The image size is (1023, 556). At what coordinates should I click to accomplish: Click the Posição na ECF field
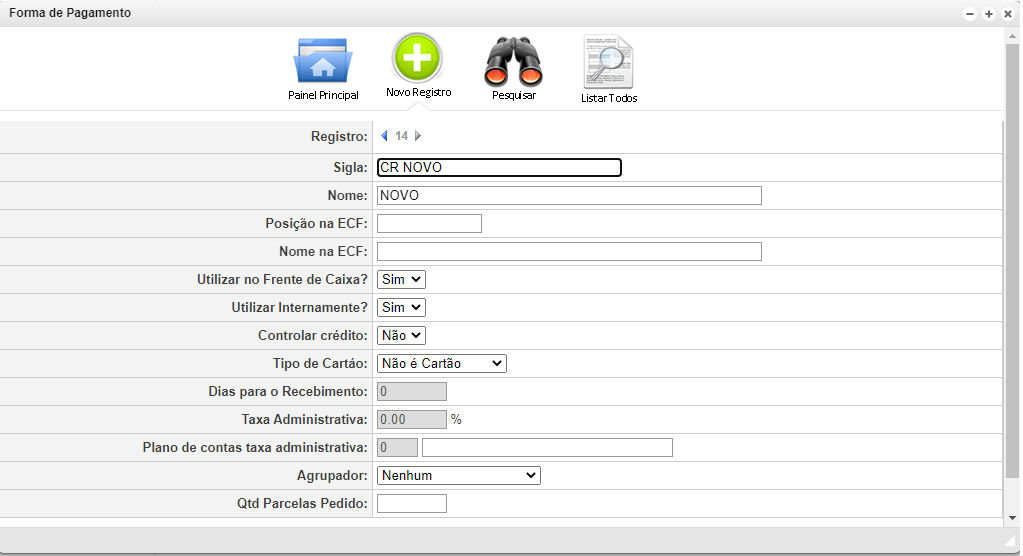pyautogui.click(x=429, y=224)
